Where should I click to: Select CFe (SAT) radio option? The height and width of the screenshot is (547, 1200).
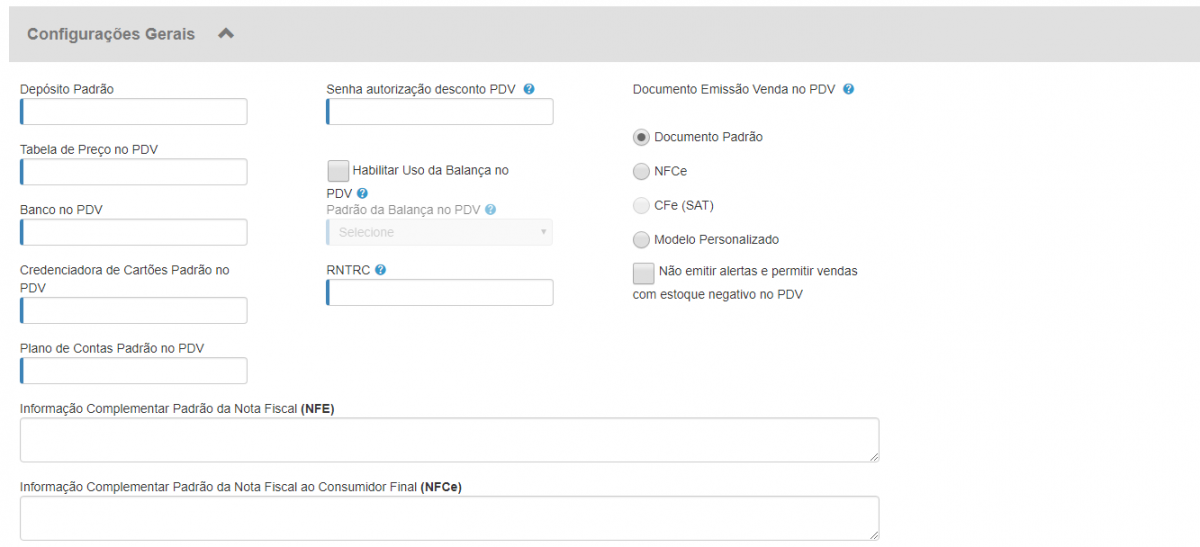pyautogui.click(x=641, y=205)
